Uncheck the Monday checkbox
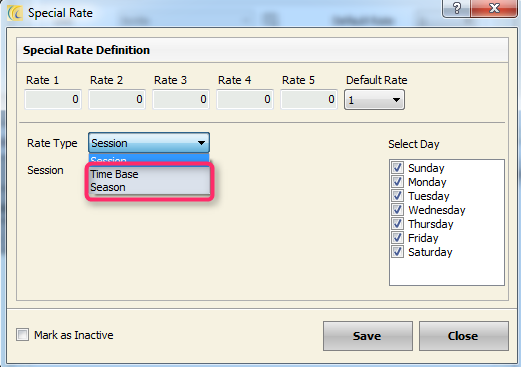The height and width of the screenshot is (367, 521). tap(397, 181)
